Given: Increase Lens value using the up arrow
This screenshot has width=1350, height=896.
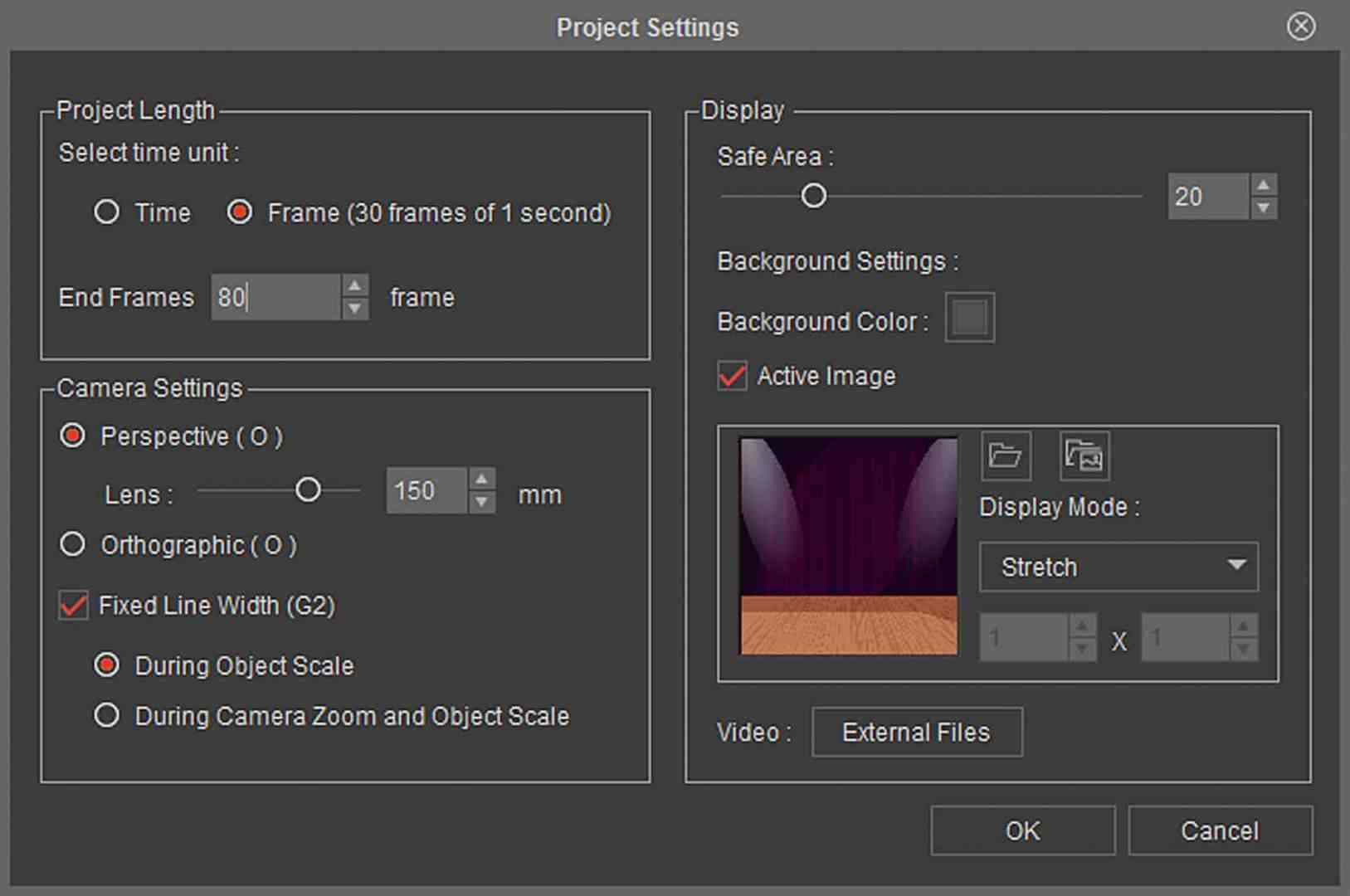Looking at the screenshot, I should coord(482,480).
